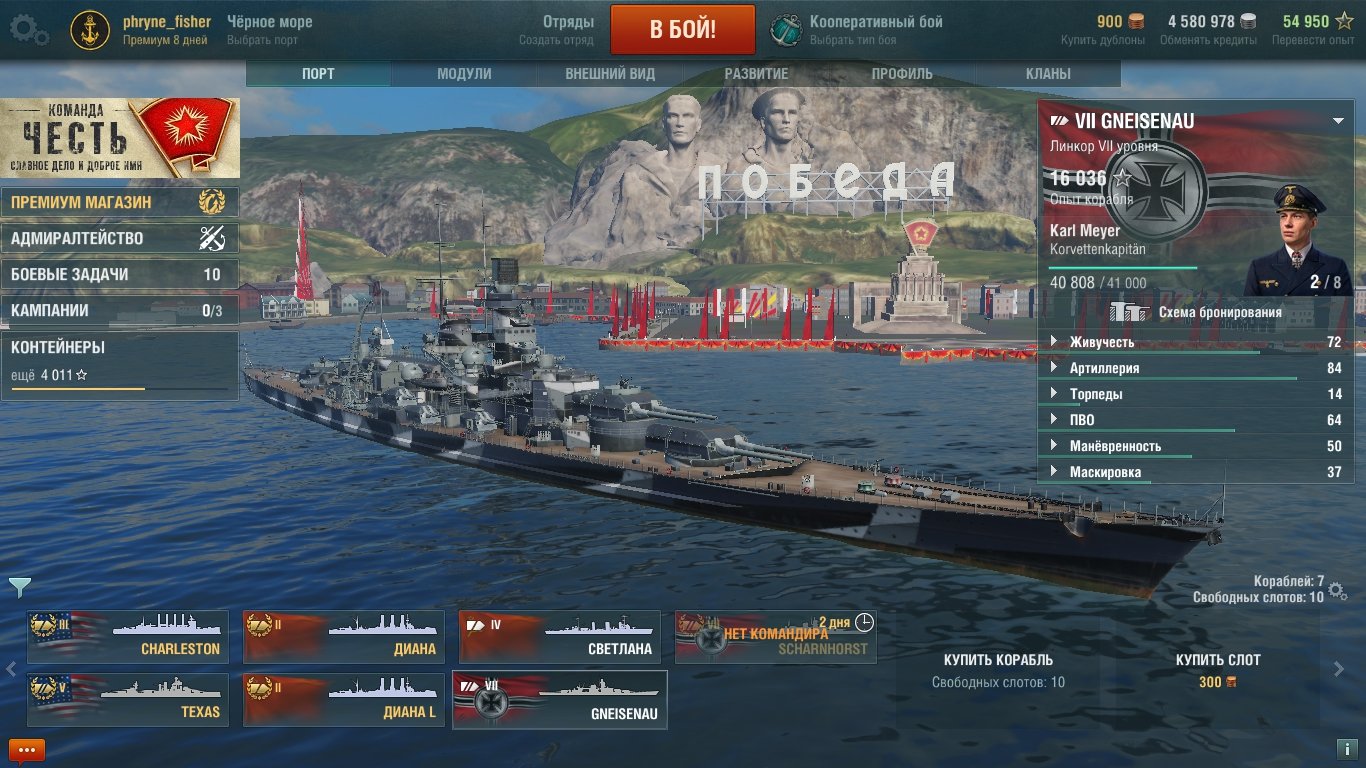The width and height of the screenshot is (1366, 768).
Task: Click the info icon at bottom right
Action: click(1344, 749)
